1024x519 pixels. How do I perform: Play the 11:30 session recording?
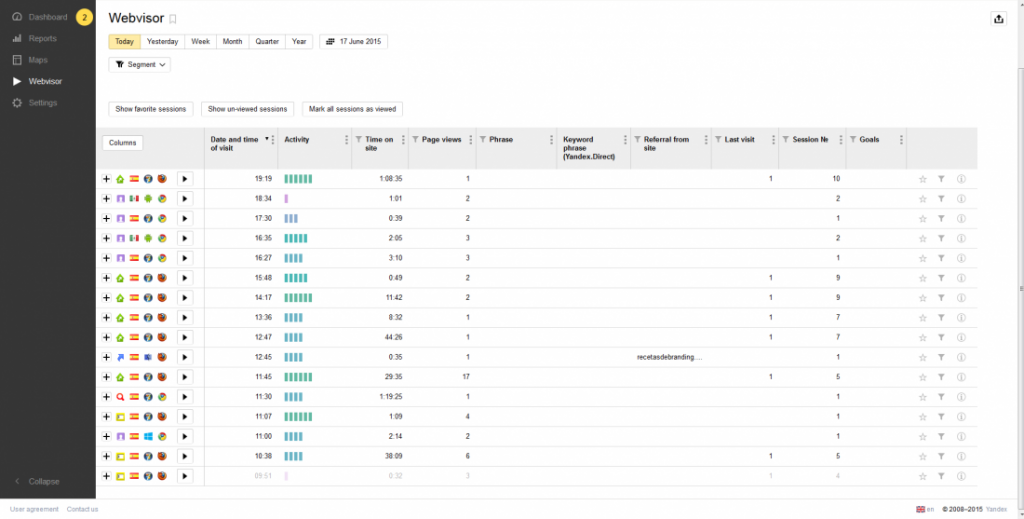(x=185, y=397)
